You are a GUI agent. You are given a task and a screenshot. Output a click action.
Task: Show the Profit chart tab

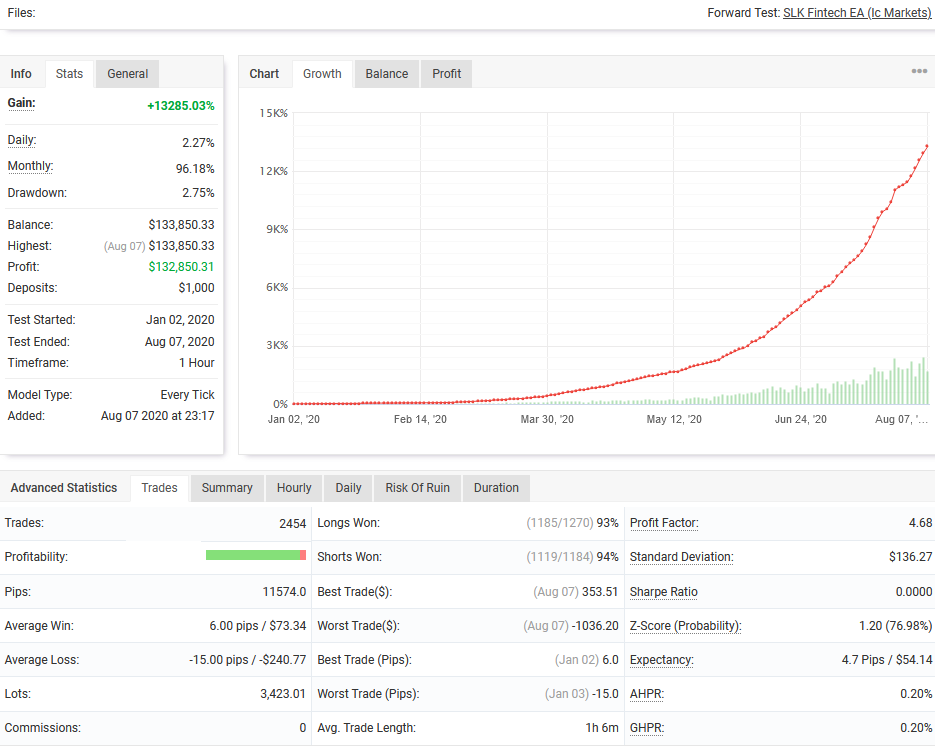pos(447,74)
